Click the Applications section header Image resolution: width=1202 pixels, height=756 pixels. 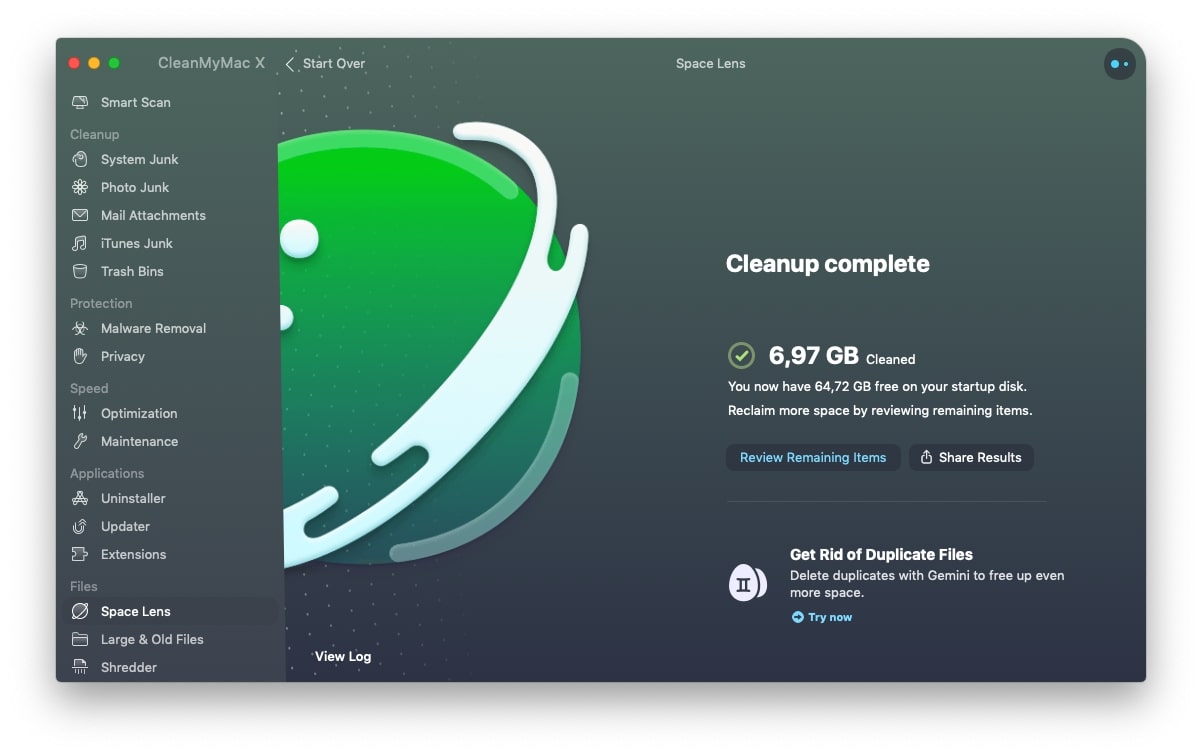(107, 473)
